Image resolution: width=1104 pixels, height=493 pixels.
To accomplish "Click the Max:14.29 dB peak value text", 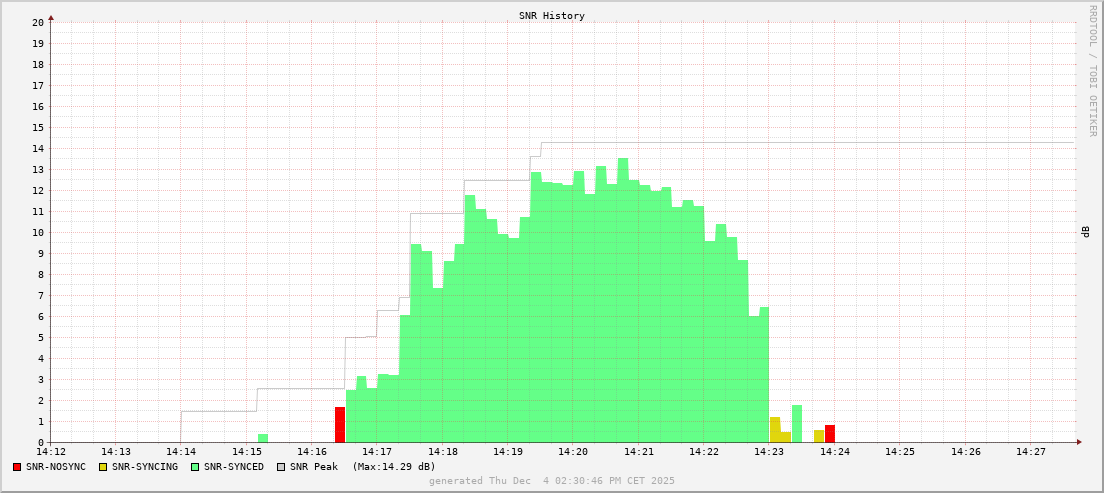I will point(394,467).
